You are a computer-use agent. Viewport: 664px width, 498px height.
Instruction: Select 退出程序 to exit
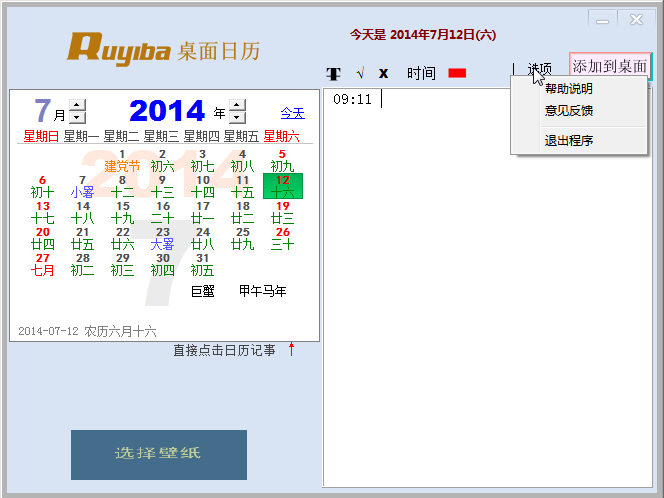(x=569, y=140)
